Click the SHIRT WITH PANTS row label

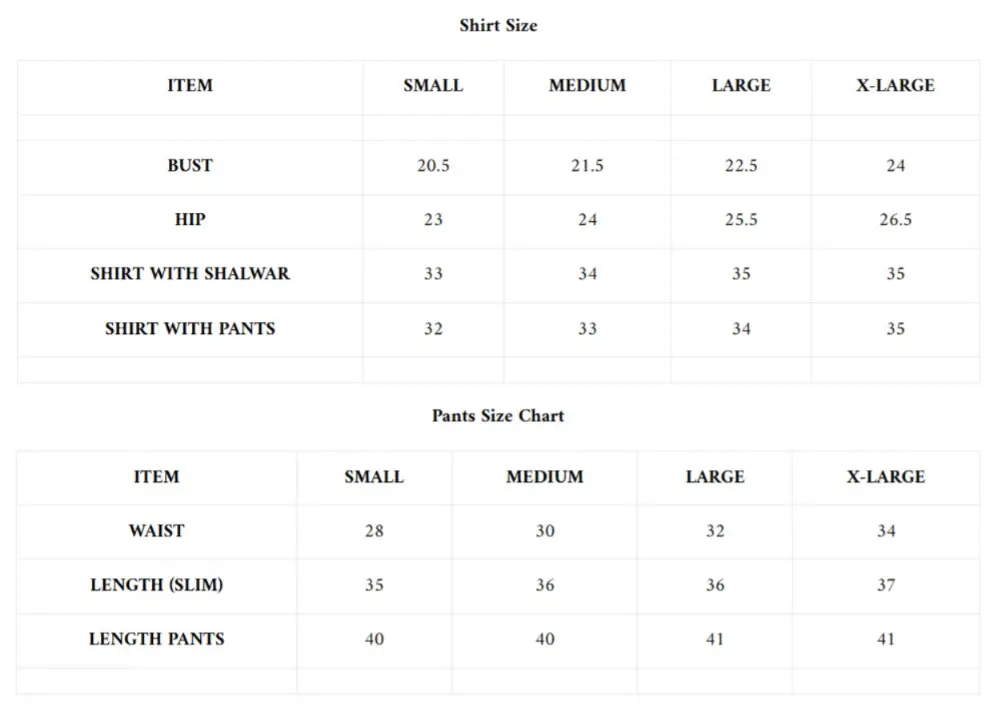pos(190,328)
